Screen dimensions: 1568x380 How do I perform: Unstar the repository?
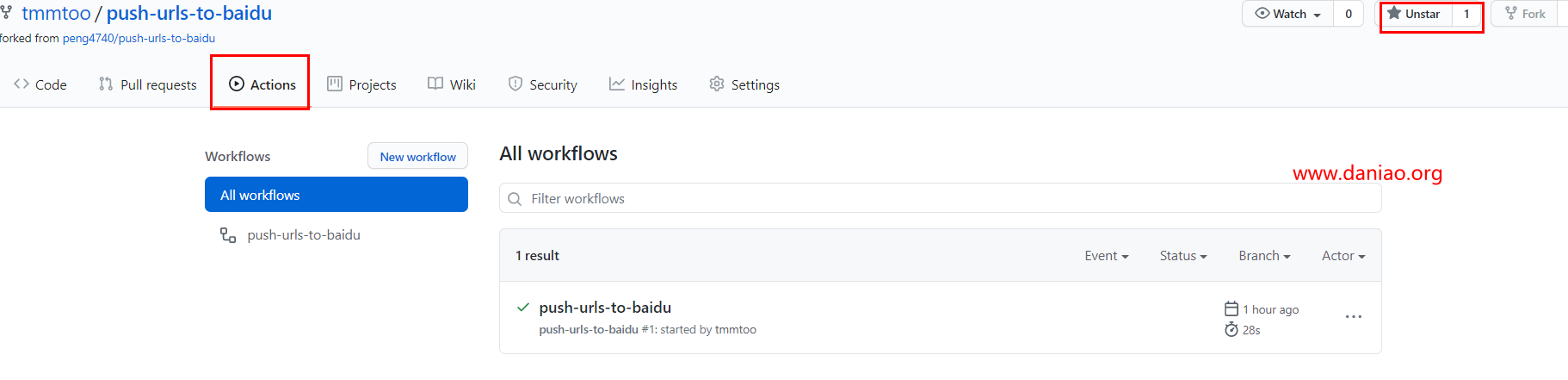(1414, 14)
